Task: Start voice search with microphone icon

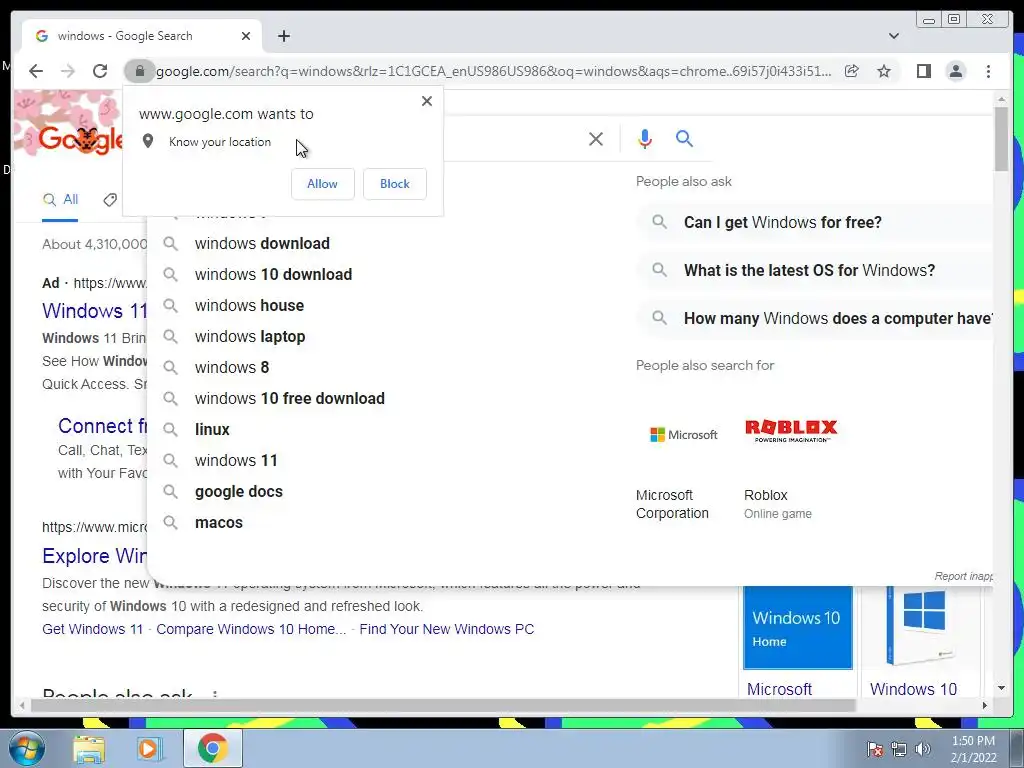Action: click(x=645, y=139)
